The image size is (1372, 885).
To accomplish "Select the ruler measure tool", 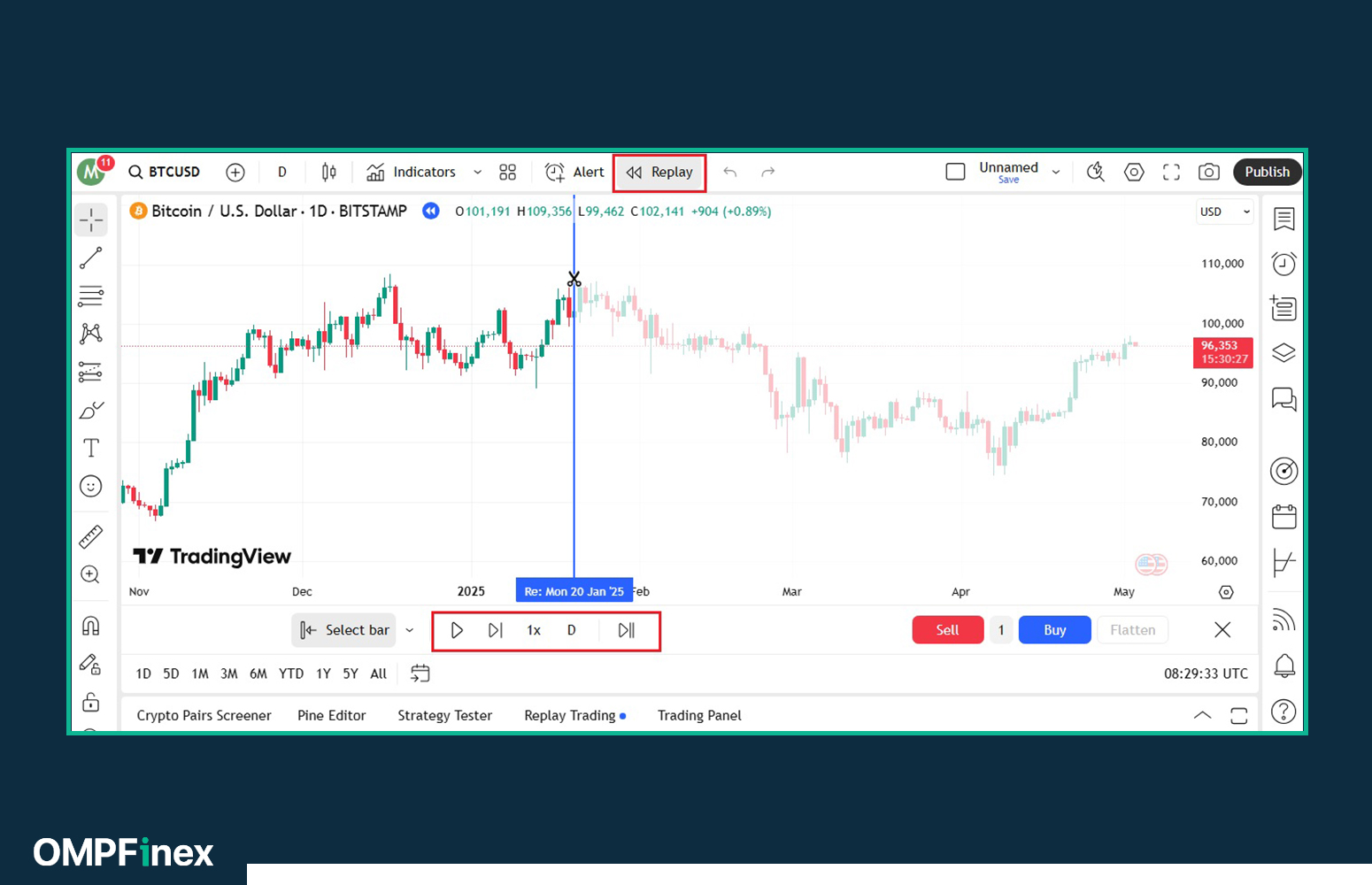I will (91, 536).
